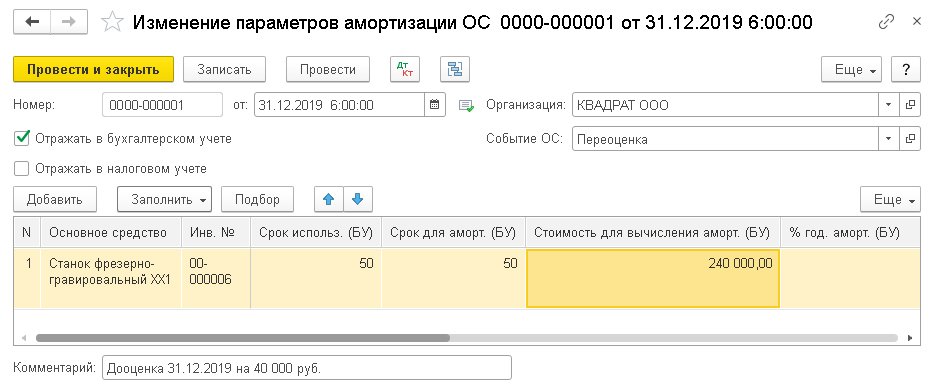Expand Организация dropdown list

[x=888, y=105]
